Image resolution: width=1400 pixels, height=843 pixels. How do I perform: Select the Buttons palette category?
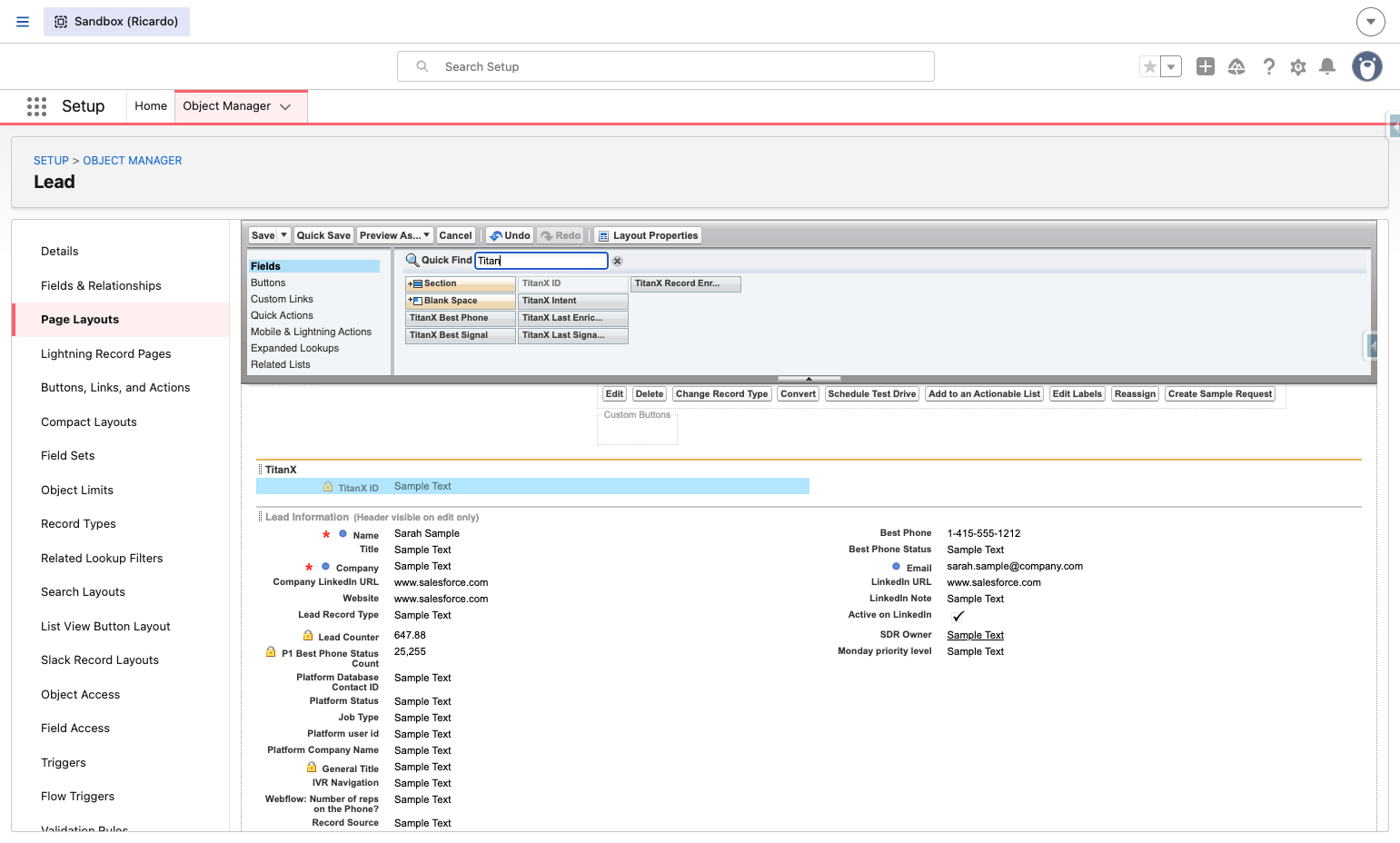point(268,283)
